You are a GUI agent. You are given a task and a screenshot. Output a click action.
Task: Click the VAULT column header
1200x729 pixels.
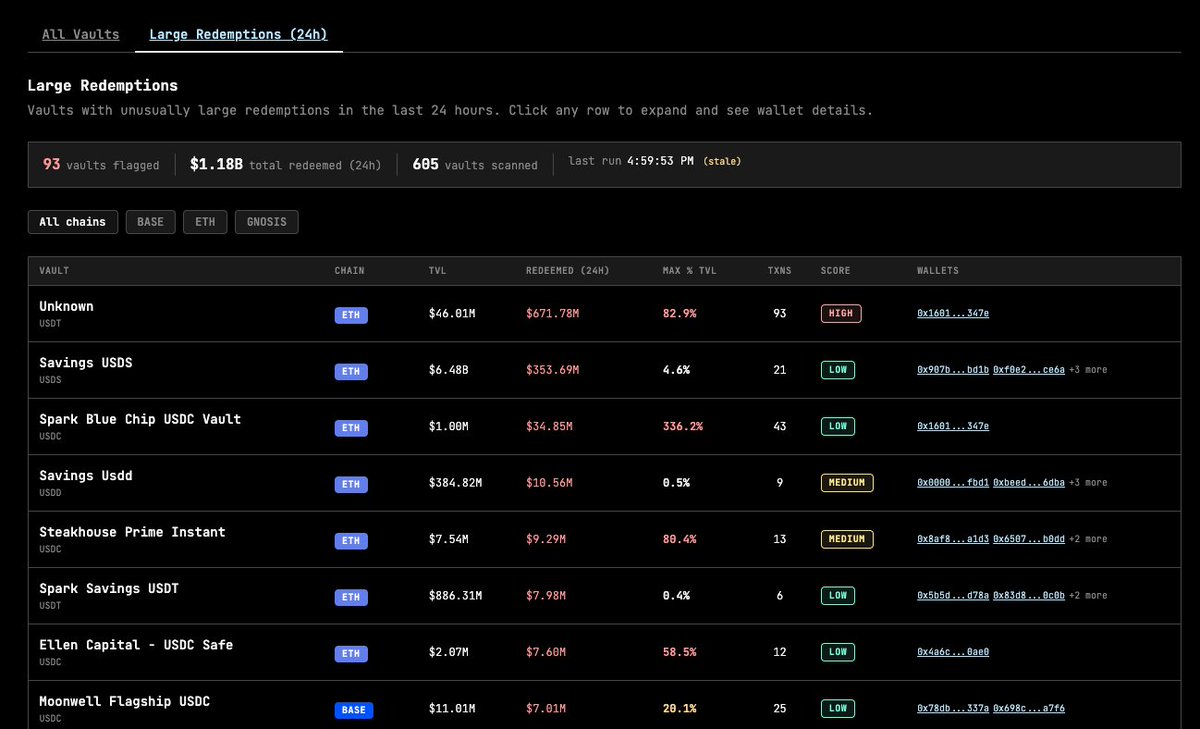point(54,271)
